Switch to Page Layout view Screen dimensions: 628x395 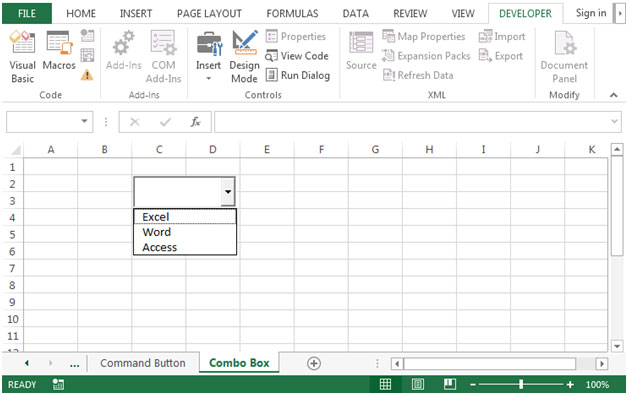(417, 385)
